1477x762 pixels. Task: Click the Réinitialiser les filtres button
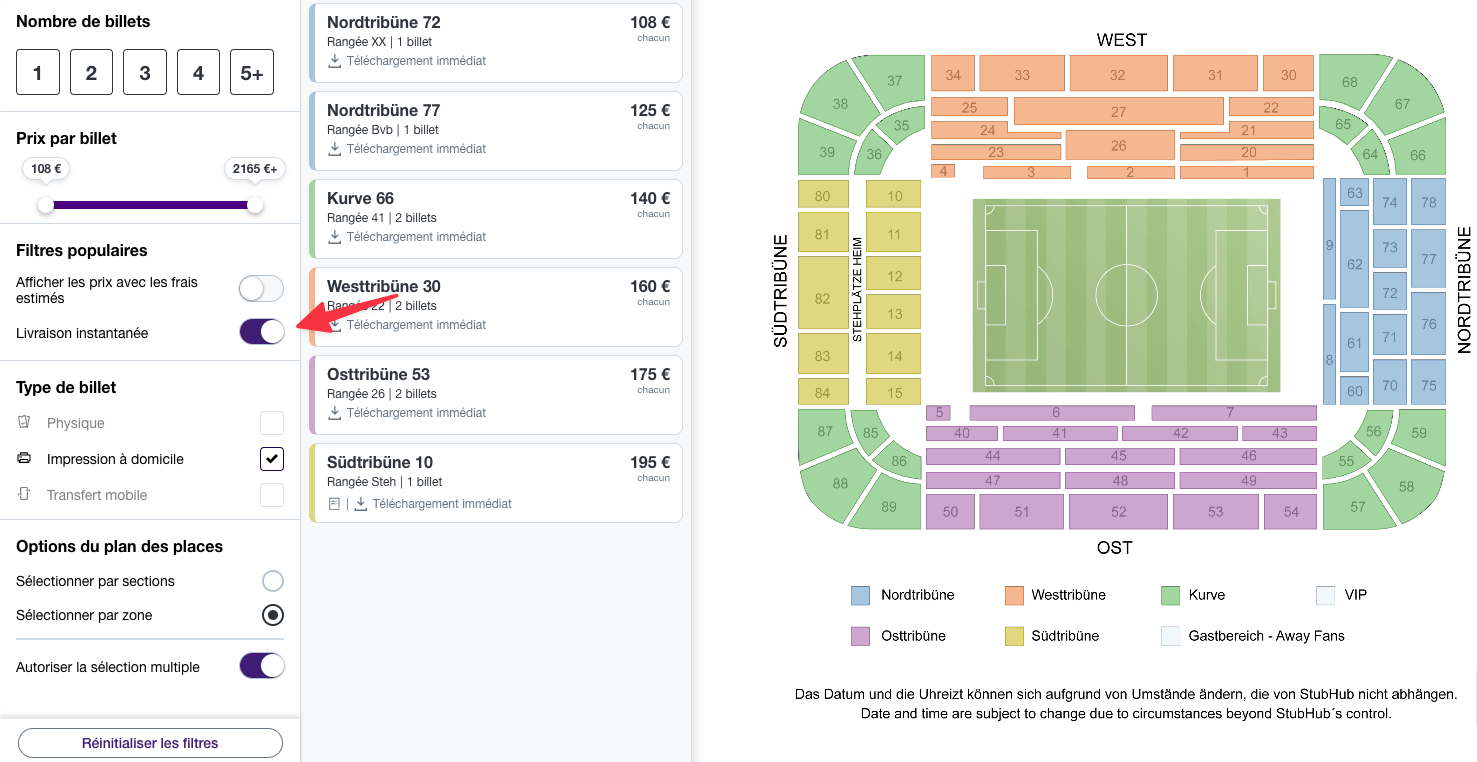[x=149, y=742]
